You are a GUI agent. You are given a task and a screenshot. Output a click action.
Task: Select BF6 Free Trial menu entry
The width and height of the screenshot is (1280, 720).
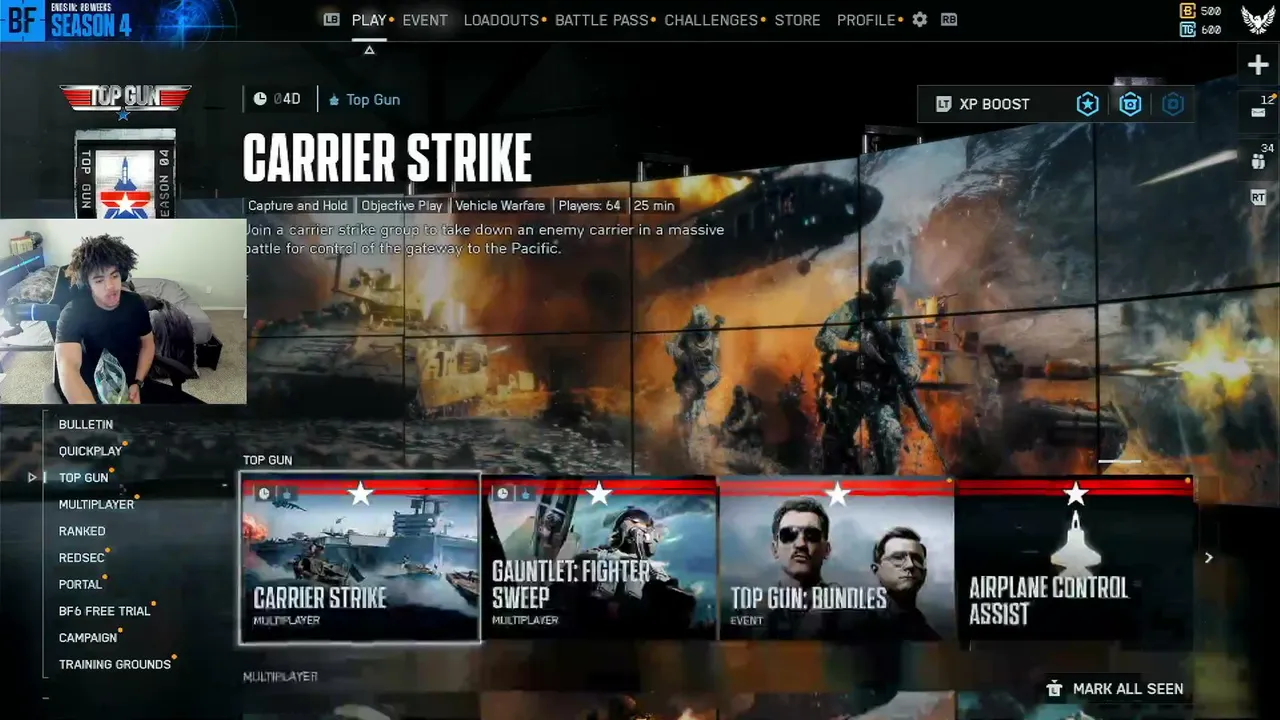(x=104, y=611)
